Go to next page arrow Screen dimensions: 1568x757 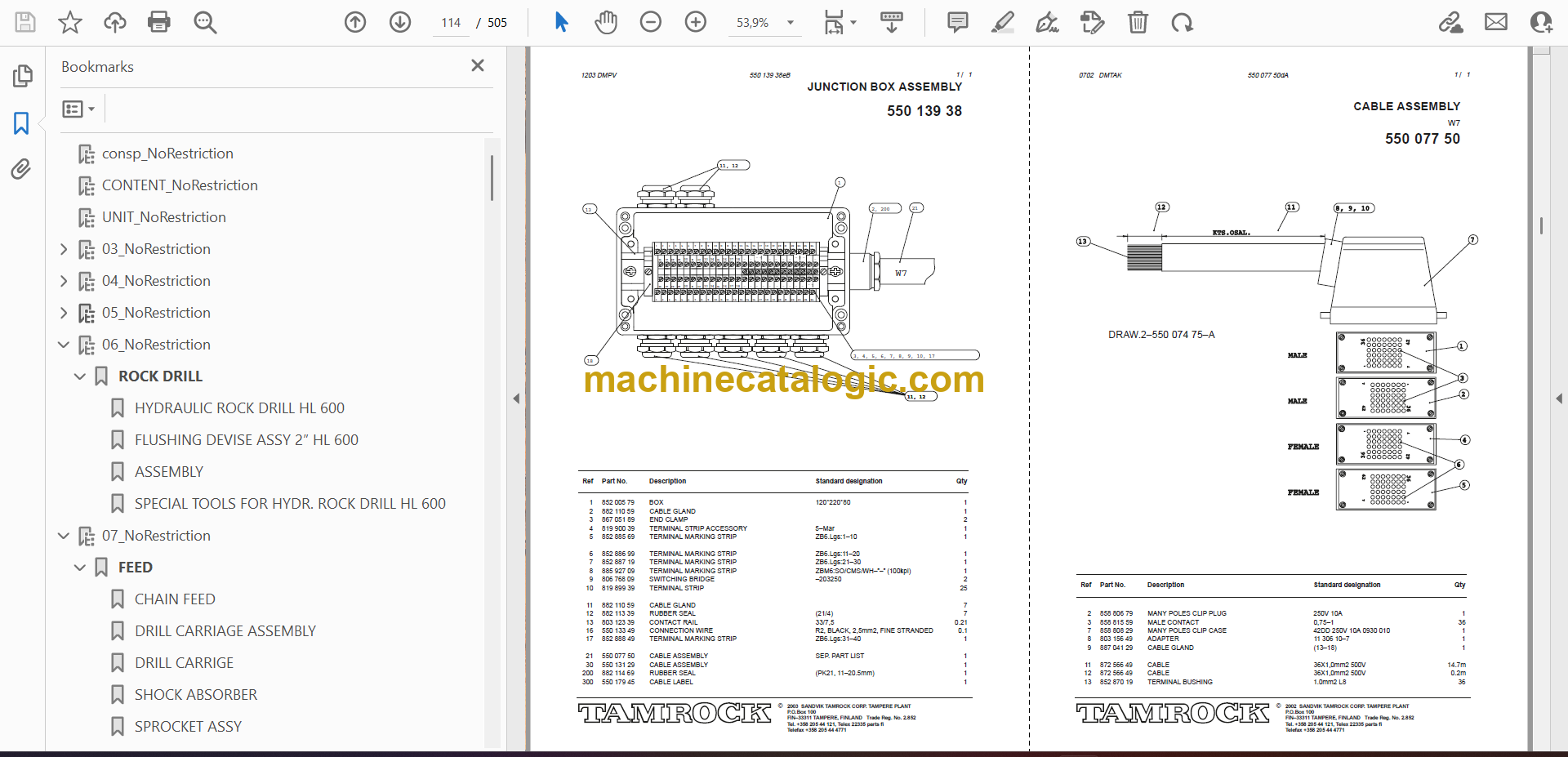[400, 22]
